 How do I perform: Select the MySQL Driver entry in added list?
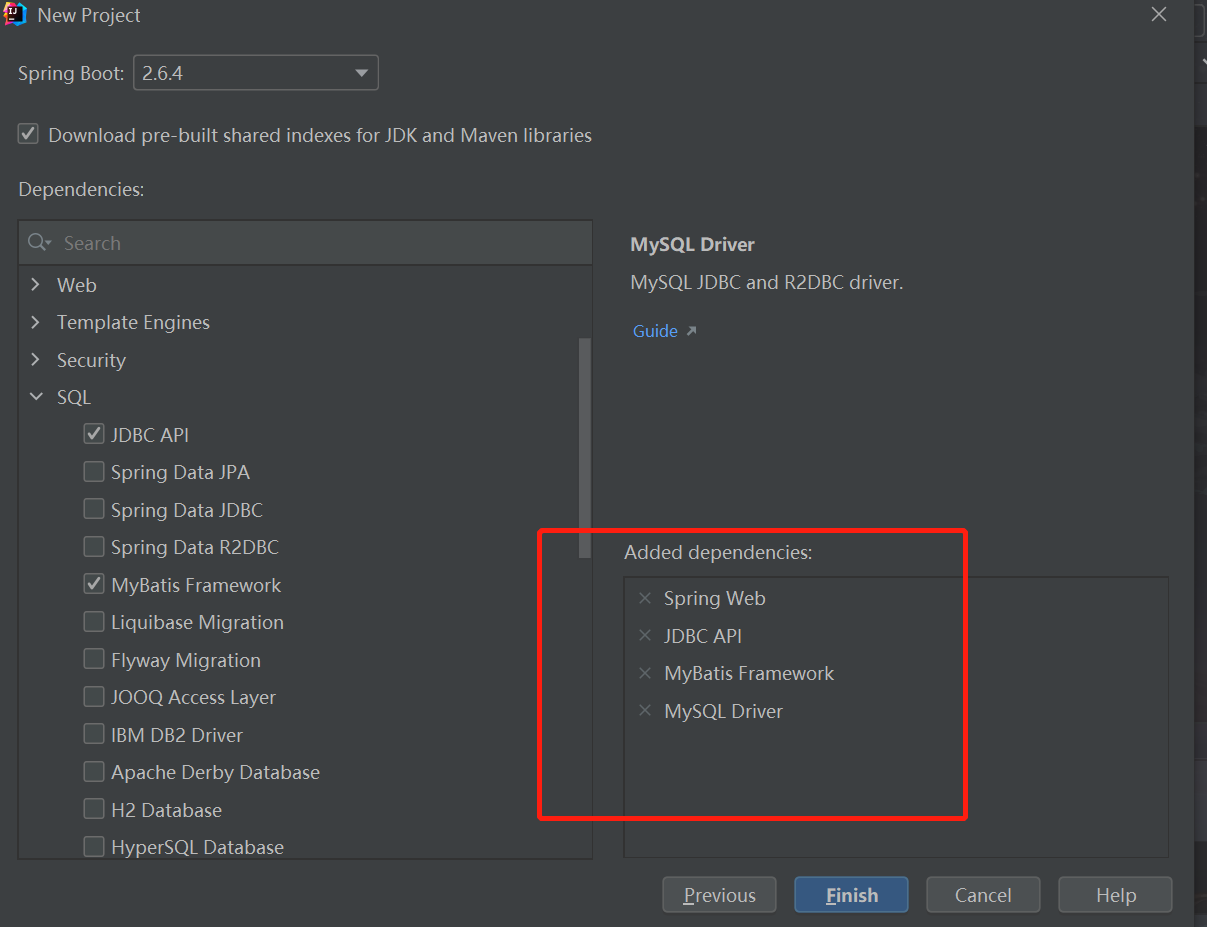click(x=723, y=711)
